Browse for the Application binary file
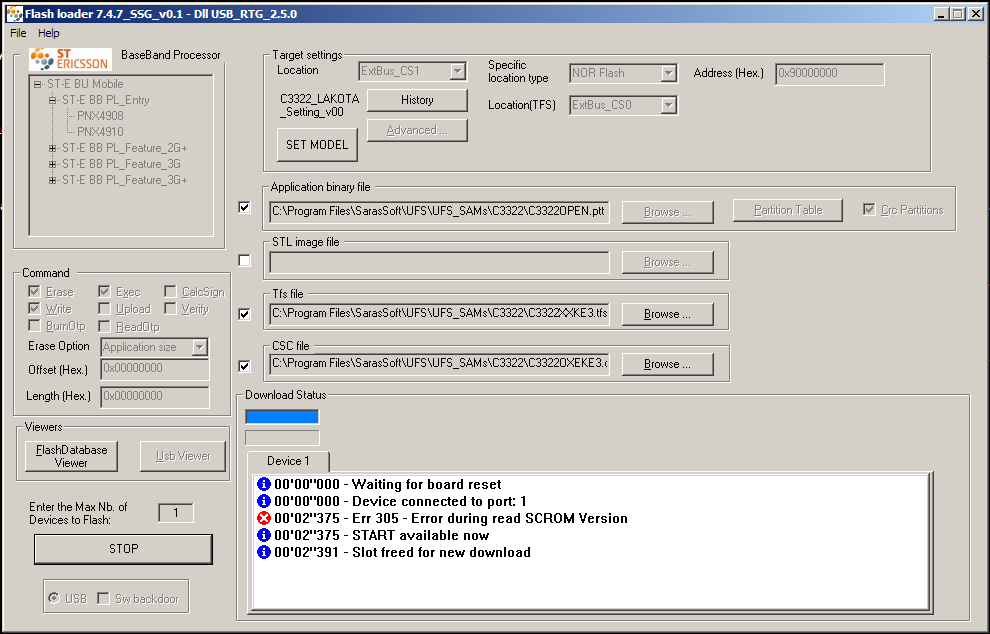The width and height of the screenshot is (990, 634). pos(667,212)
